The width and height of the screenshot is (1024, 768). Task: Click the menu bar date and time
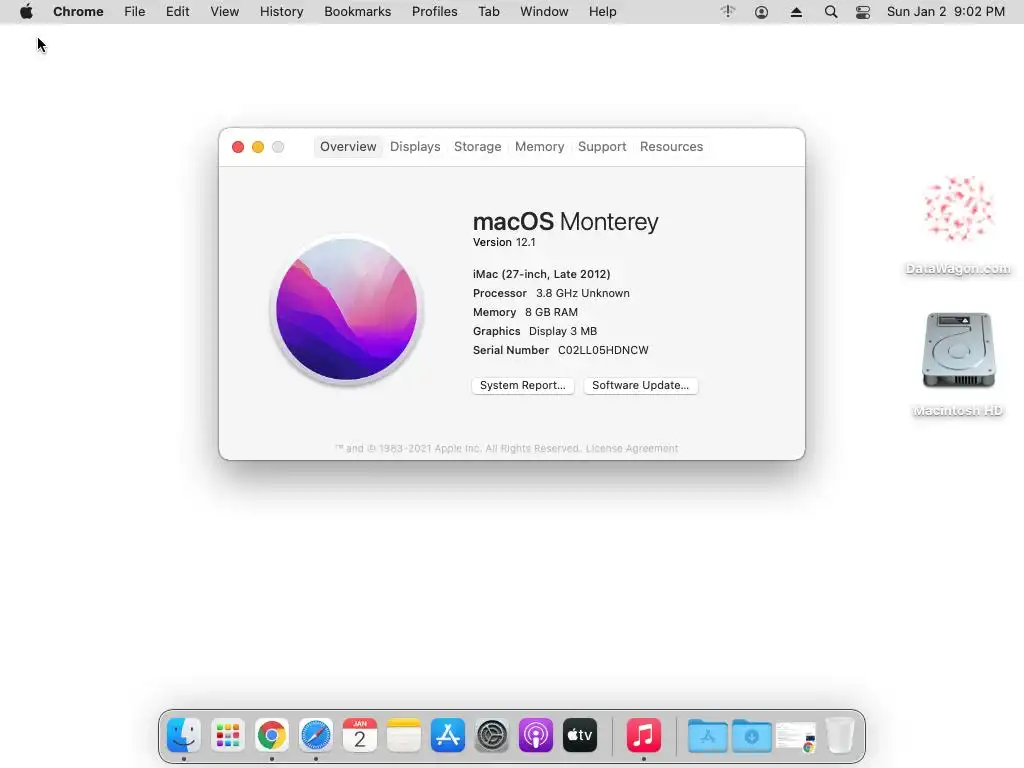coord(946,12)
